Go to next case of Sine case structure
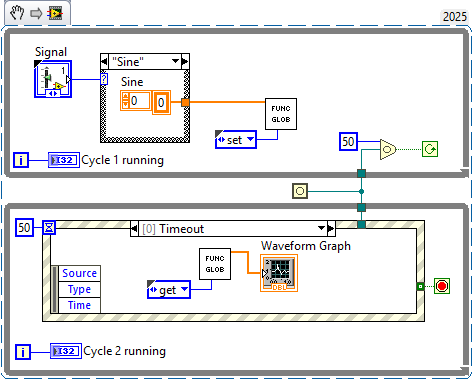This screenshot has height=380, width=473. click(x=185, y=61)
